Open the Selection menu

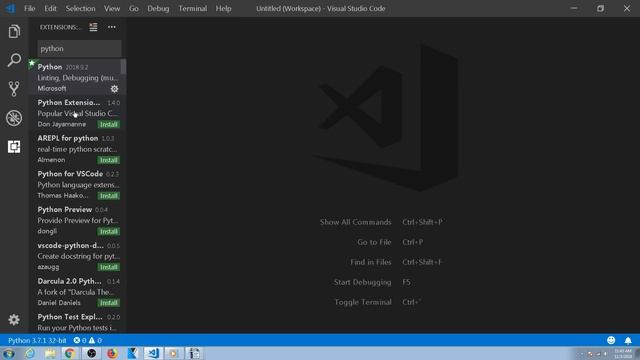(x=80, y=9)
